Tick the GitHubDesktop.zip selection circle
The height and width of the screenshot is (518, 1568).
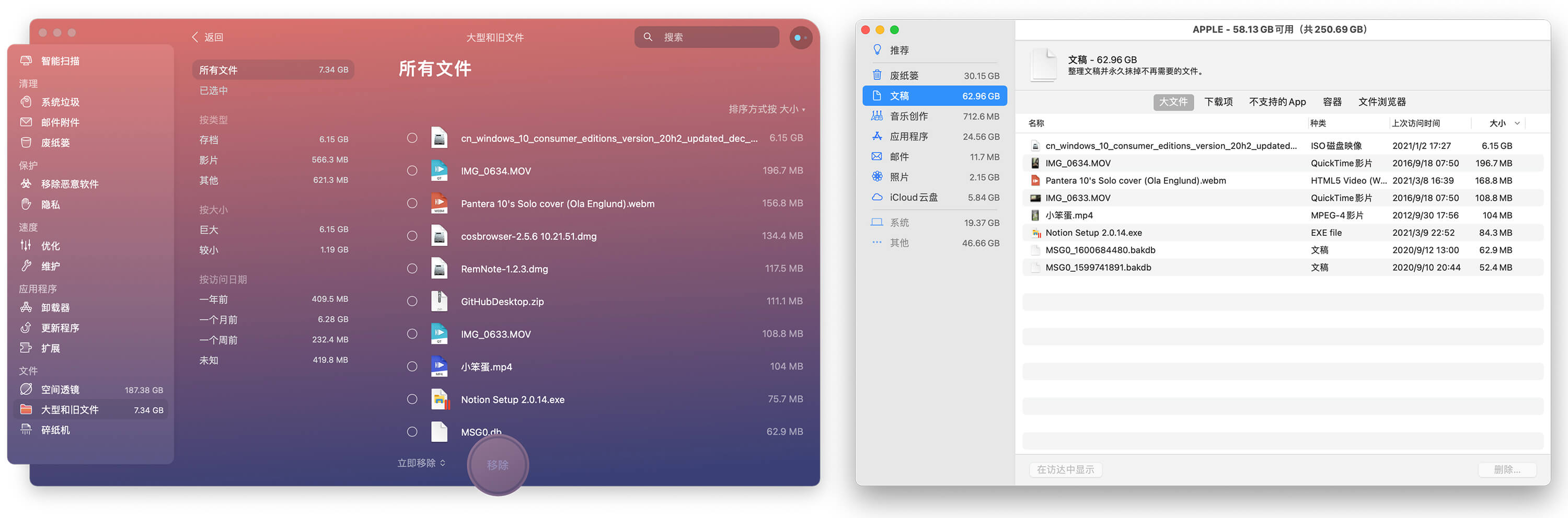tap(412, 301)
